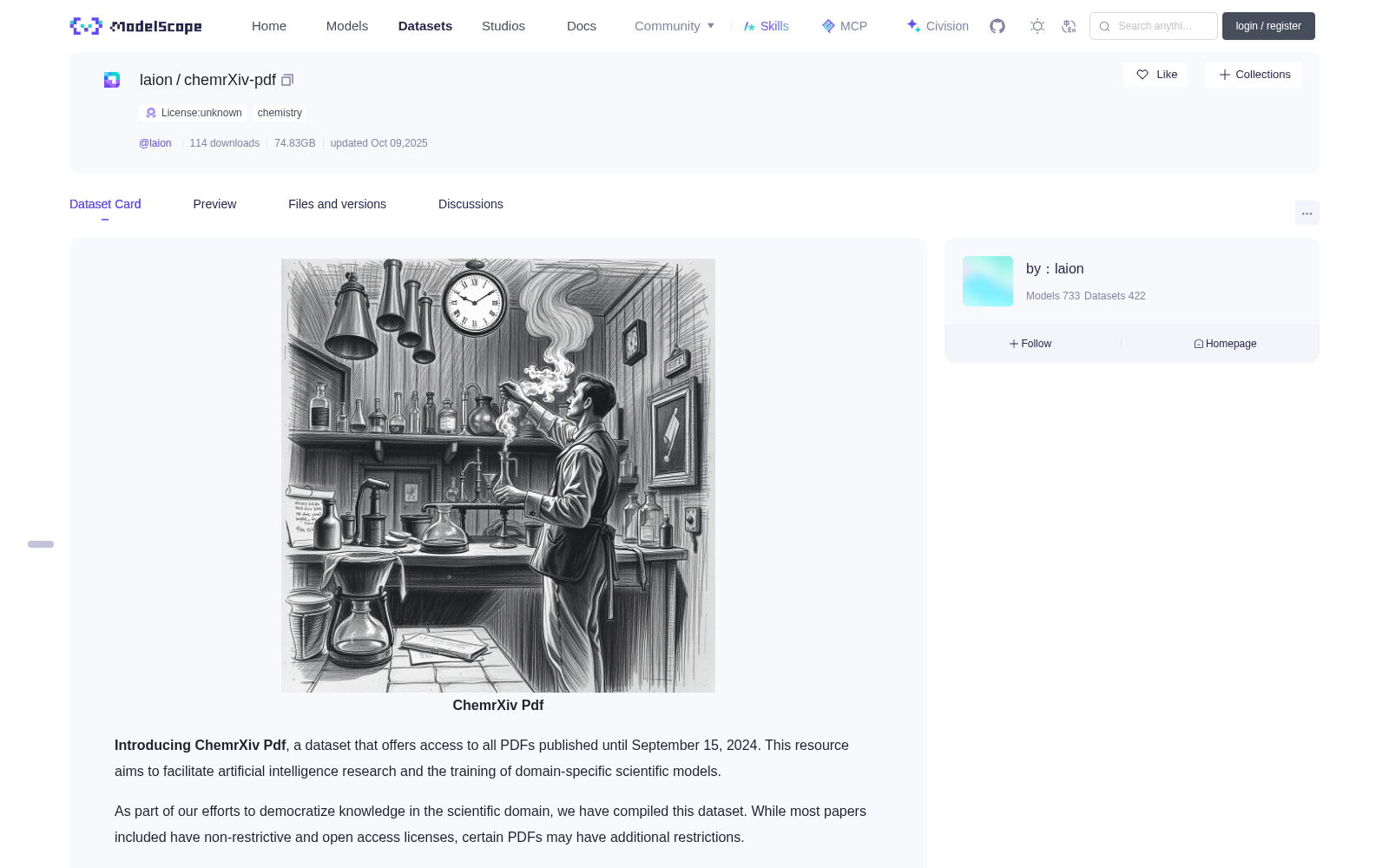
Task: Open Civision from the top bar
Action: [938, 26]
